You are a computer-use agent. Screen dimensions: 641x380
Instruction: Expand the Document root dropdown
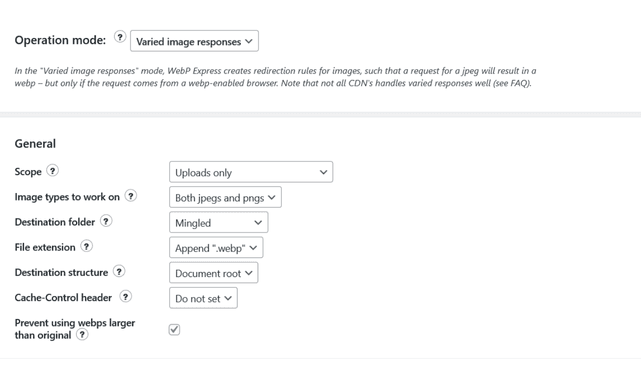tap(213, 273)
